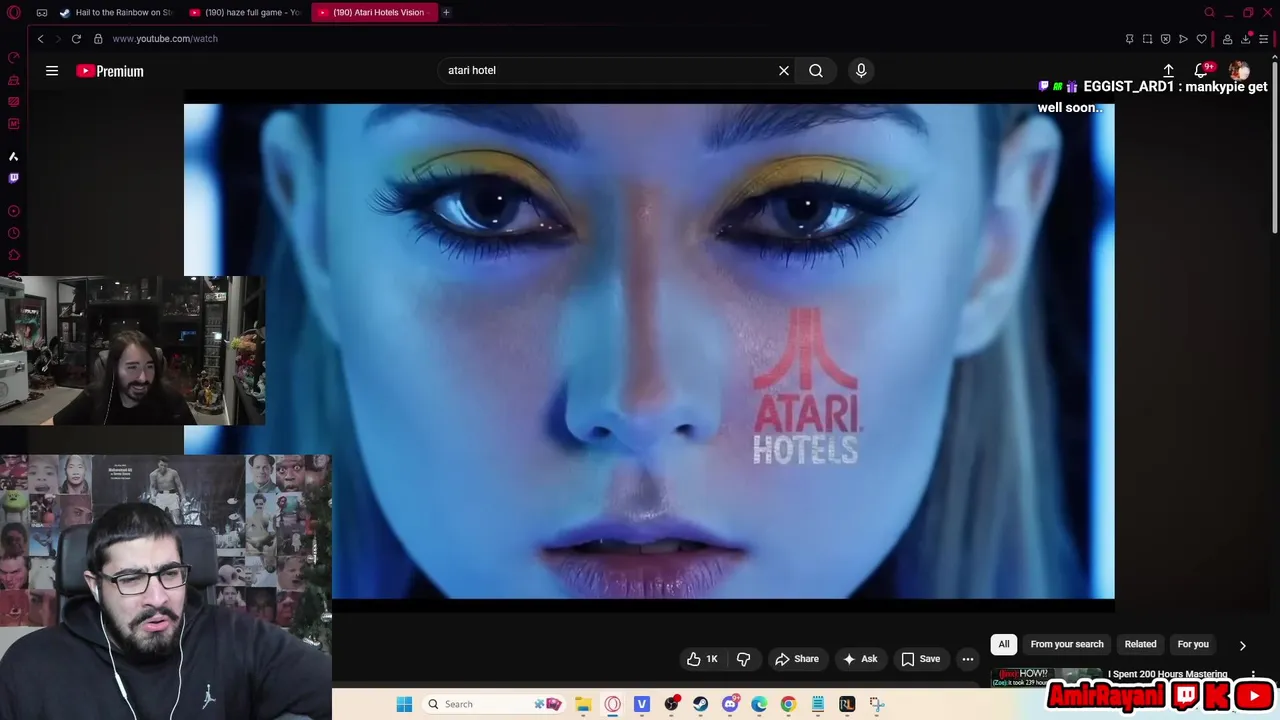Viewport: 1280px width, 720px height.
Task: Click the Atari Hotels video player
Action: (x=649, y=350)
